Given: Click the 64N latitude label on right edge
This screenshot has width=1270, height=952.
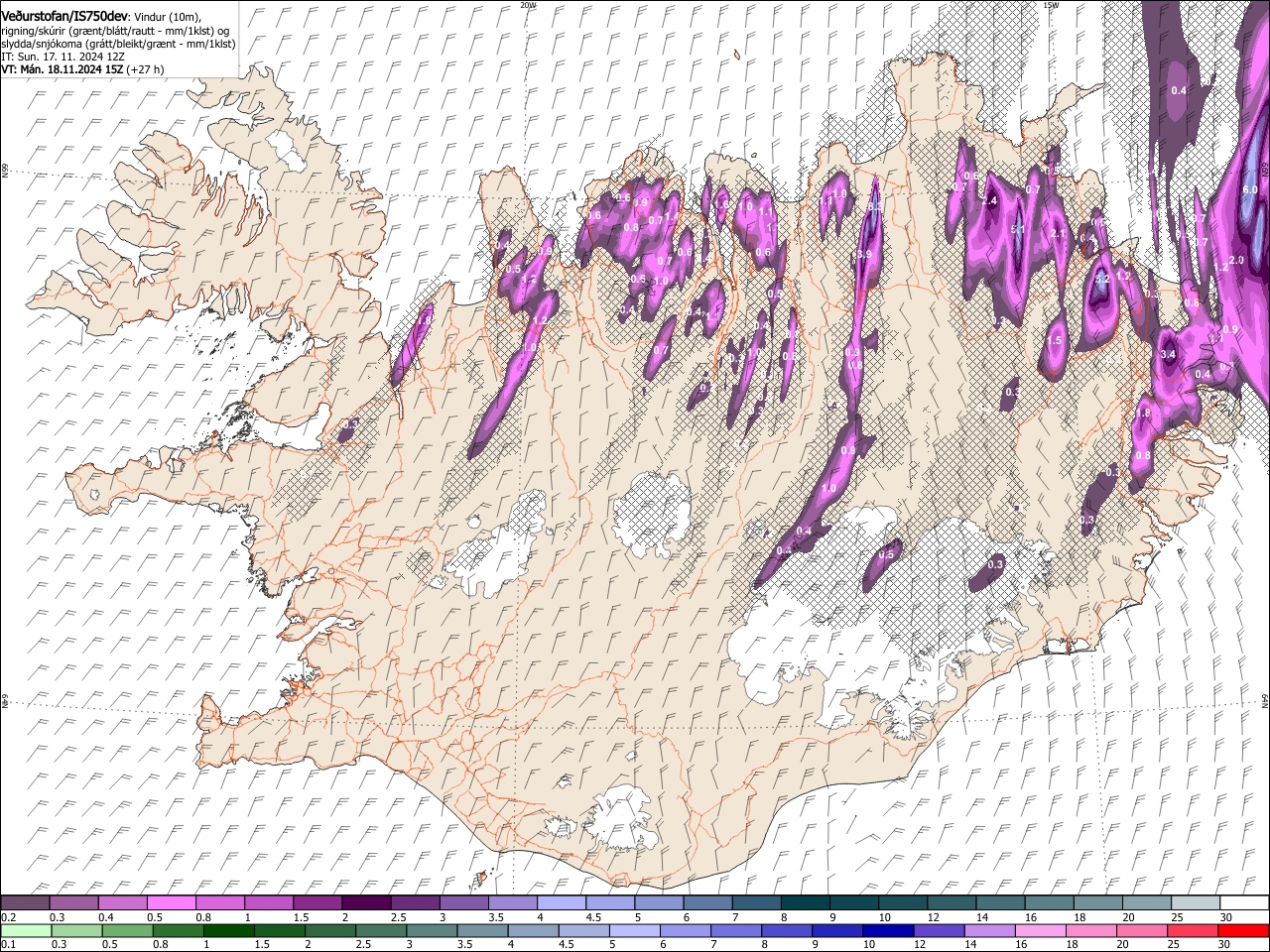Looking at the screenshot, I should pyautogui.click(x=1265, y=701).
